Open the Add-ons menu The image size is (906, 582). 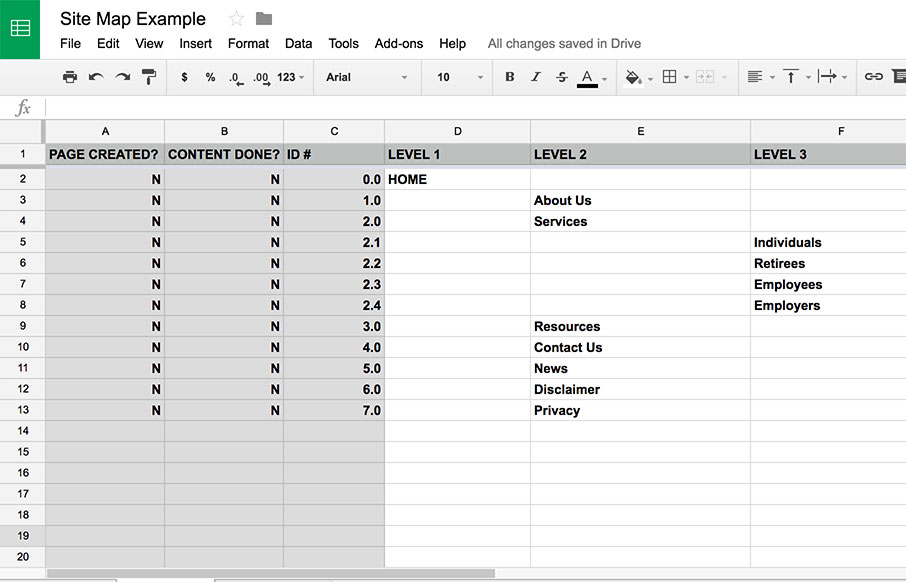click(399, 44)
